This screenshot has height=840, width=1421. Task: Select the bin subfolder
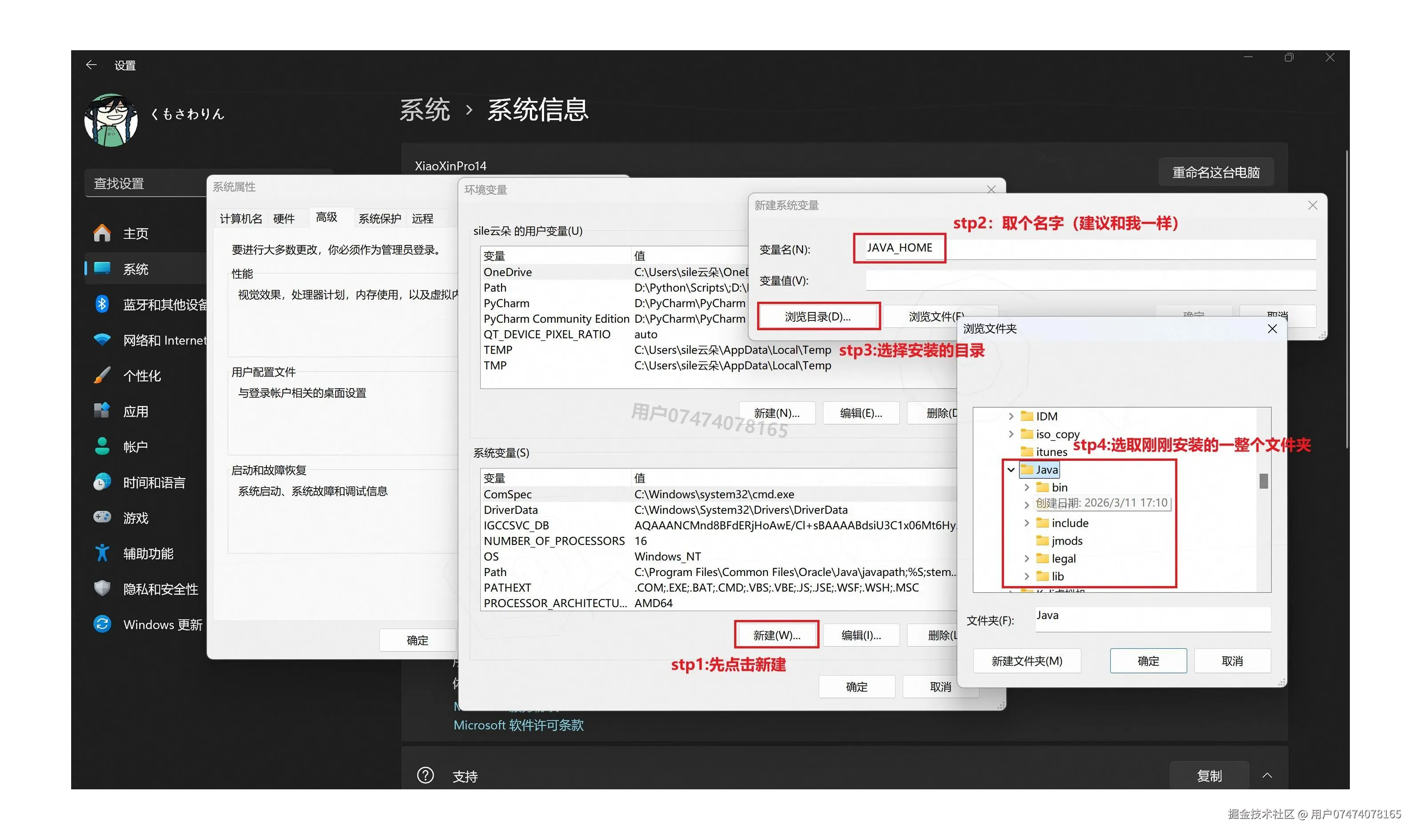tap(1052, 487)
